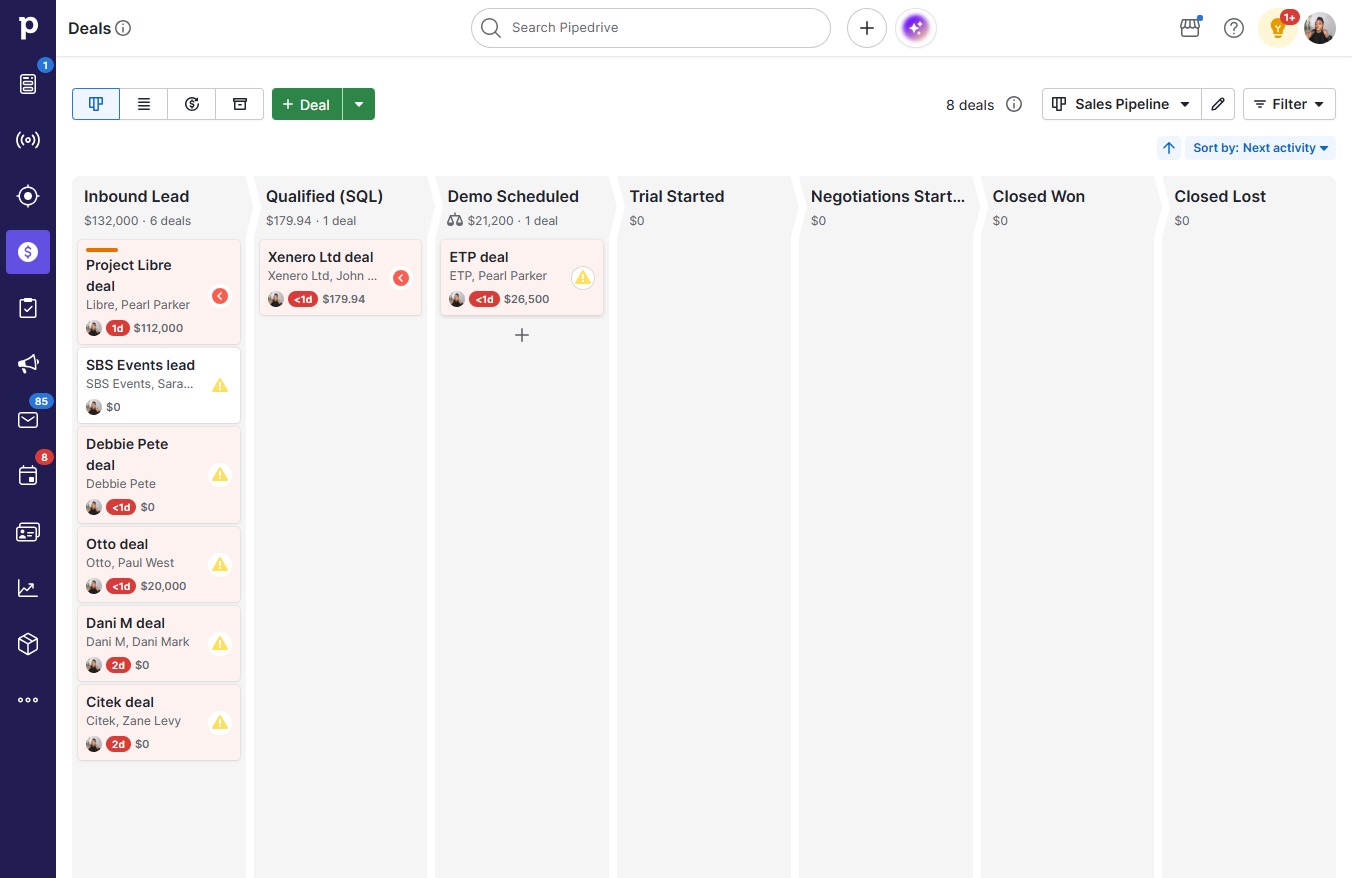Open the Leads inbox in the sidebar
This screenshot has width=1352, height=878.
click(28, 83)
